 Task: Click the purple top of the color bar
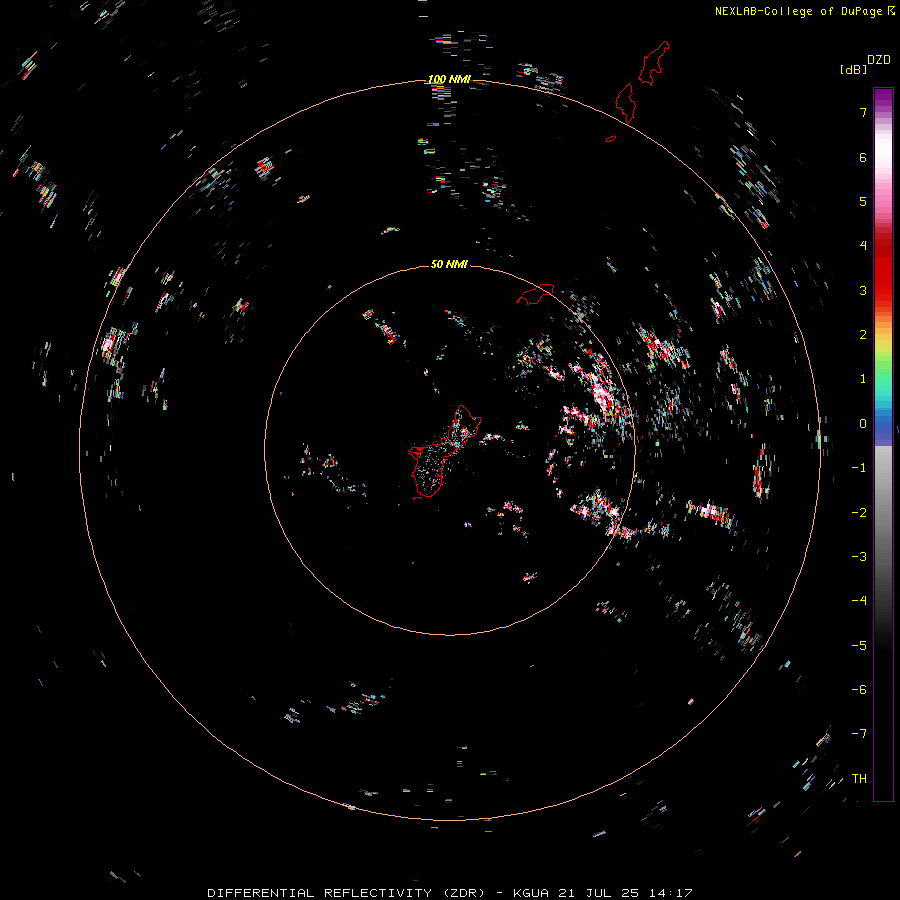point(883,96)
